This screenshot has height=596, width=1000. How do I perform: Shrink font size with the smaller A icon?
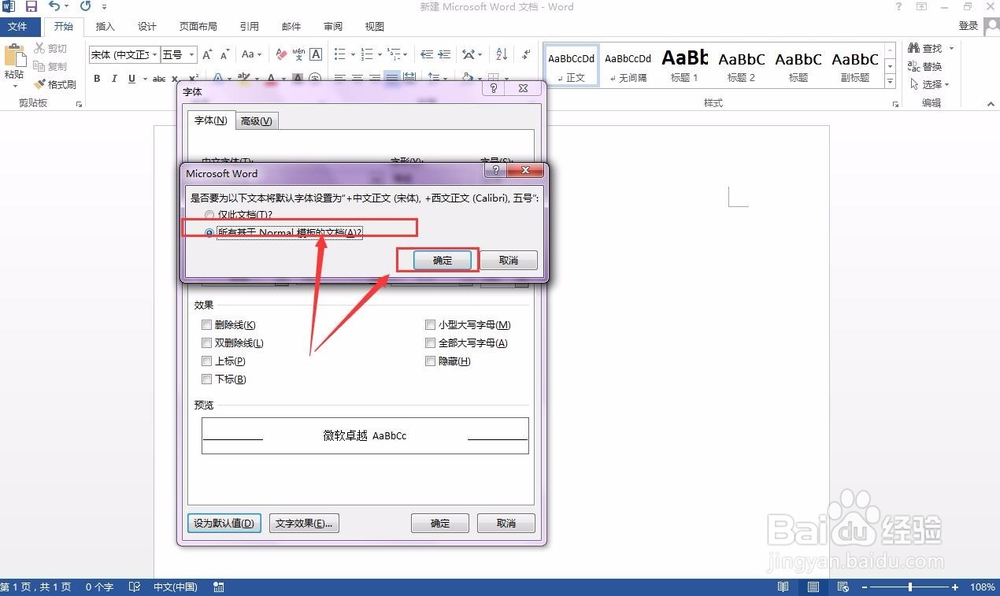[x=224, y=55]
